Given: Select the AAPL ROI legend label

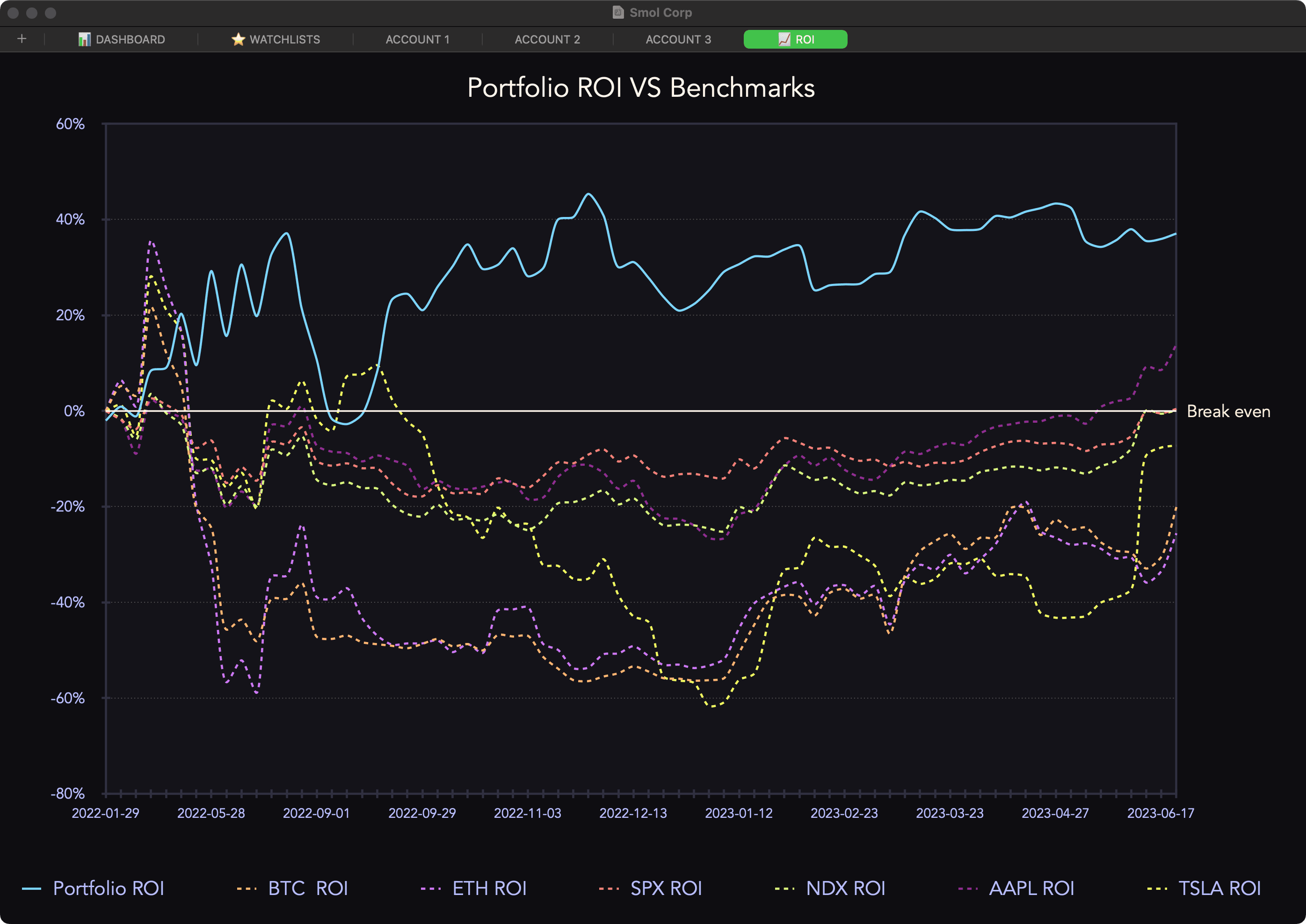Looking at the screenshot, I should pos(1032,889).
